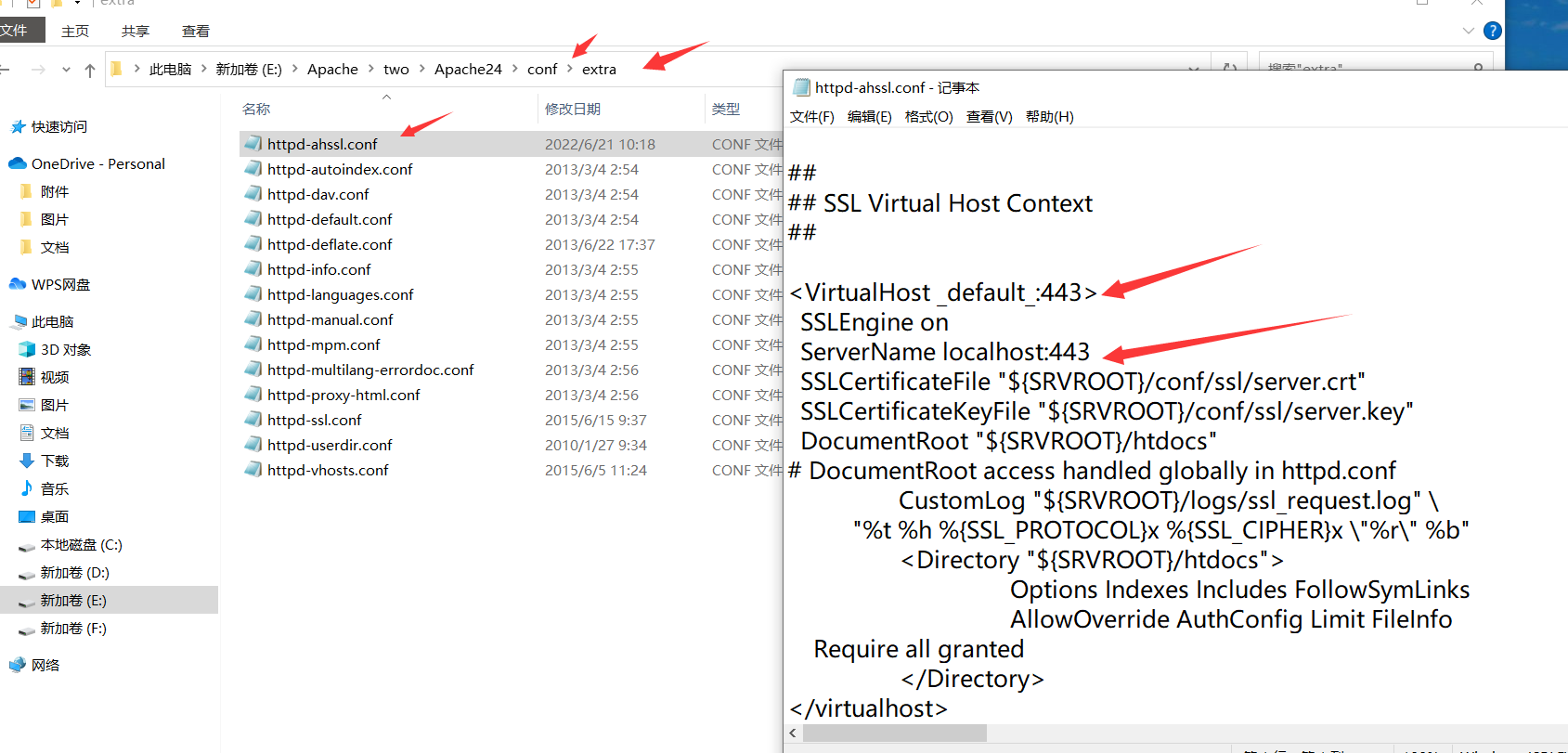Select the file named httpd-vhosts.conf
The width and height of the screenshot is (1568, 753).
328,470
